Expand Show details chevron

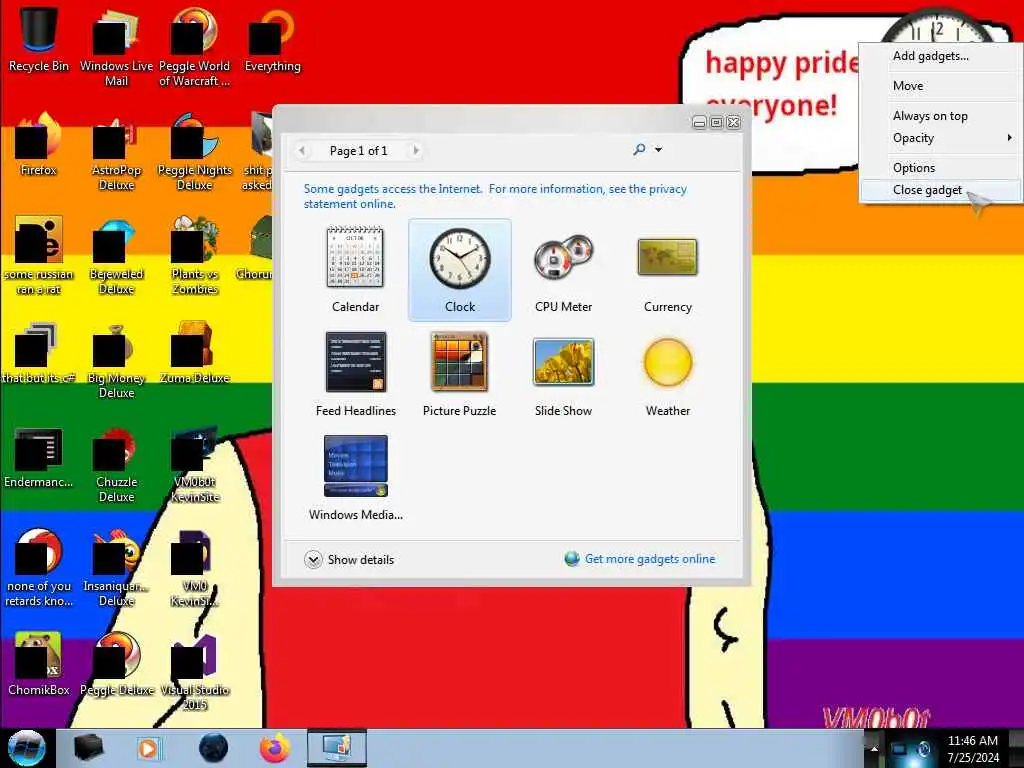pyautogui.click(x=313, y=560)
